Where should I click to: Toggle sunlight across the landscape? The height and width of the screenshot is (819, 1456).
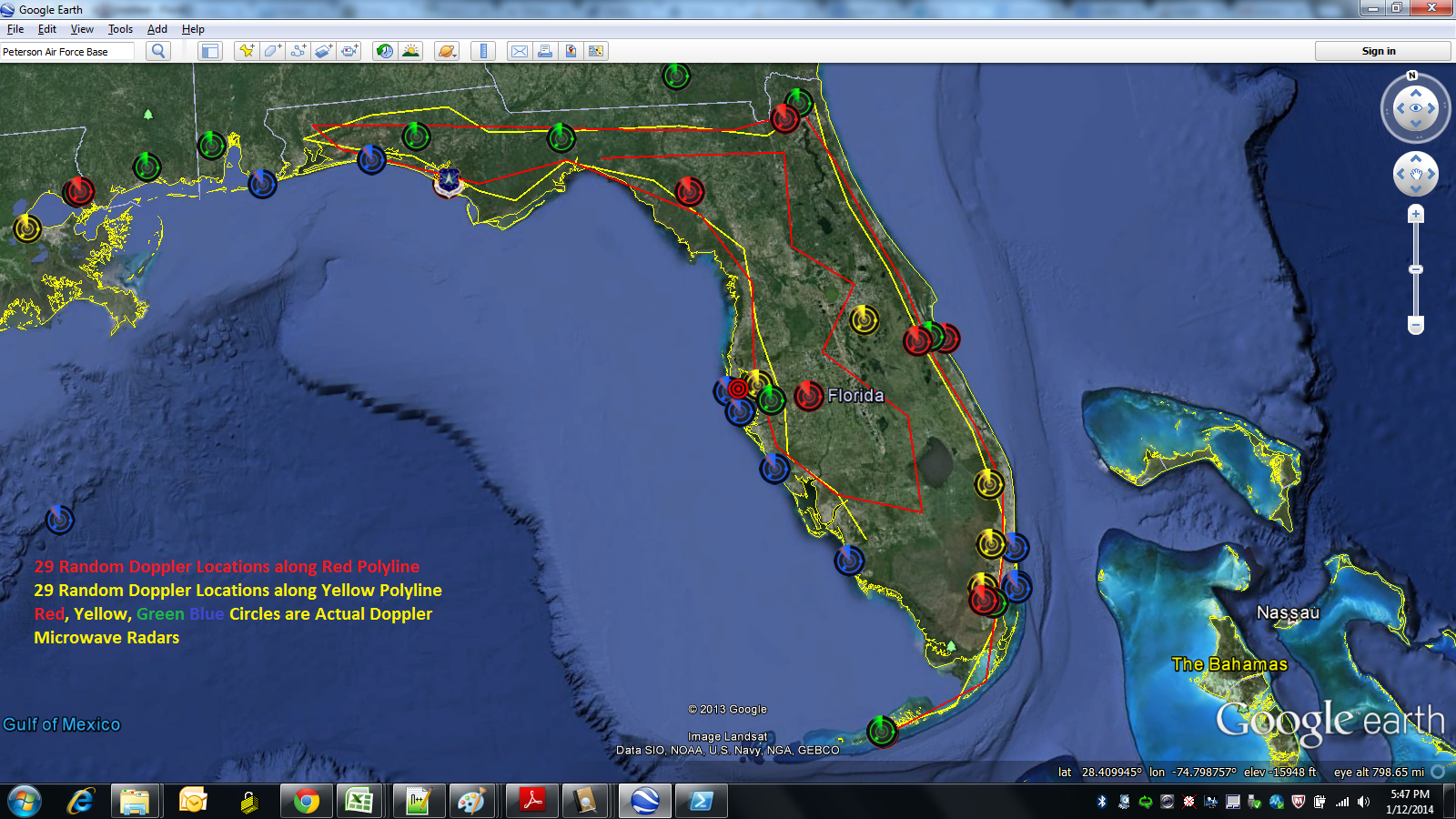[x=411, y=51]
